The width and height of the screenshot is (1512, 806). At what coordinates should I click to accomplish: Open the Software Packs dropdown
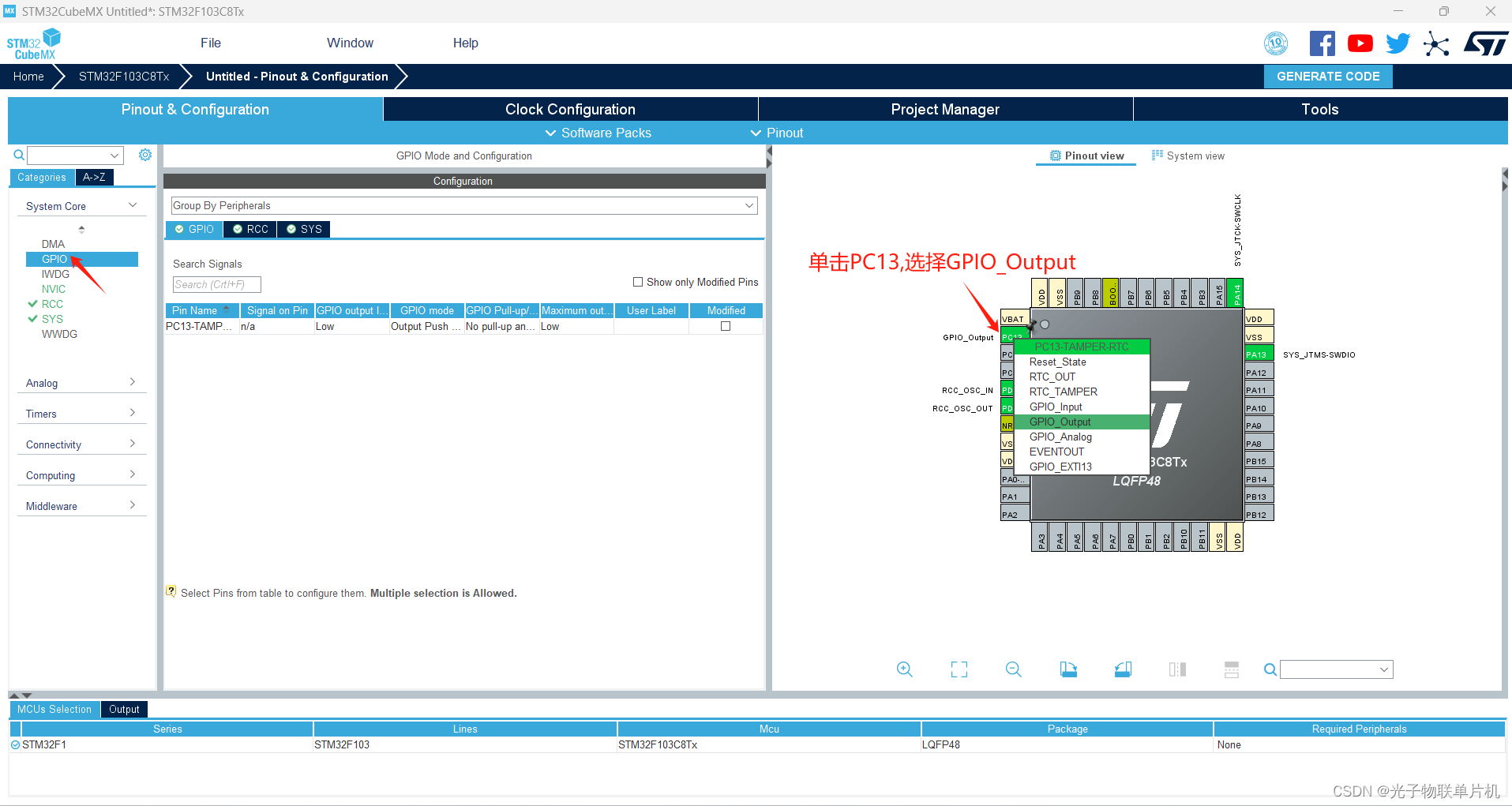(x=598, y=133)
